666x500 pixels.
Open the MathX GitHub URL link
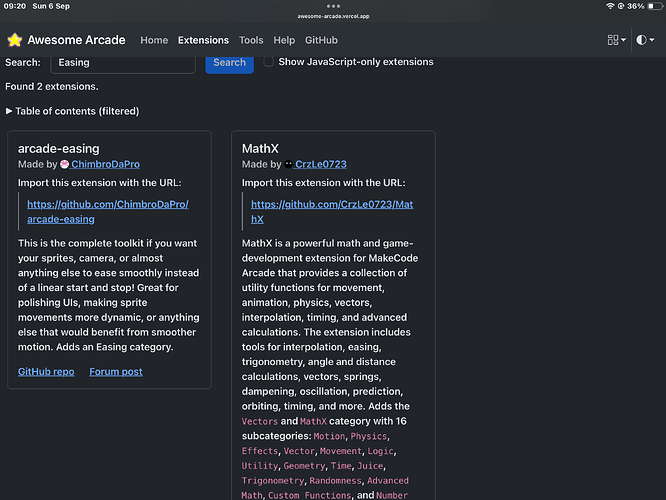point(332,212)
